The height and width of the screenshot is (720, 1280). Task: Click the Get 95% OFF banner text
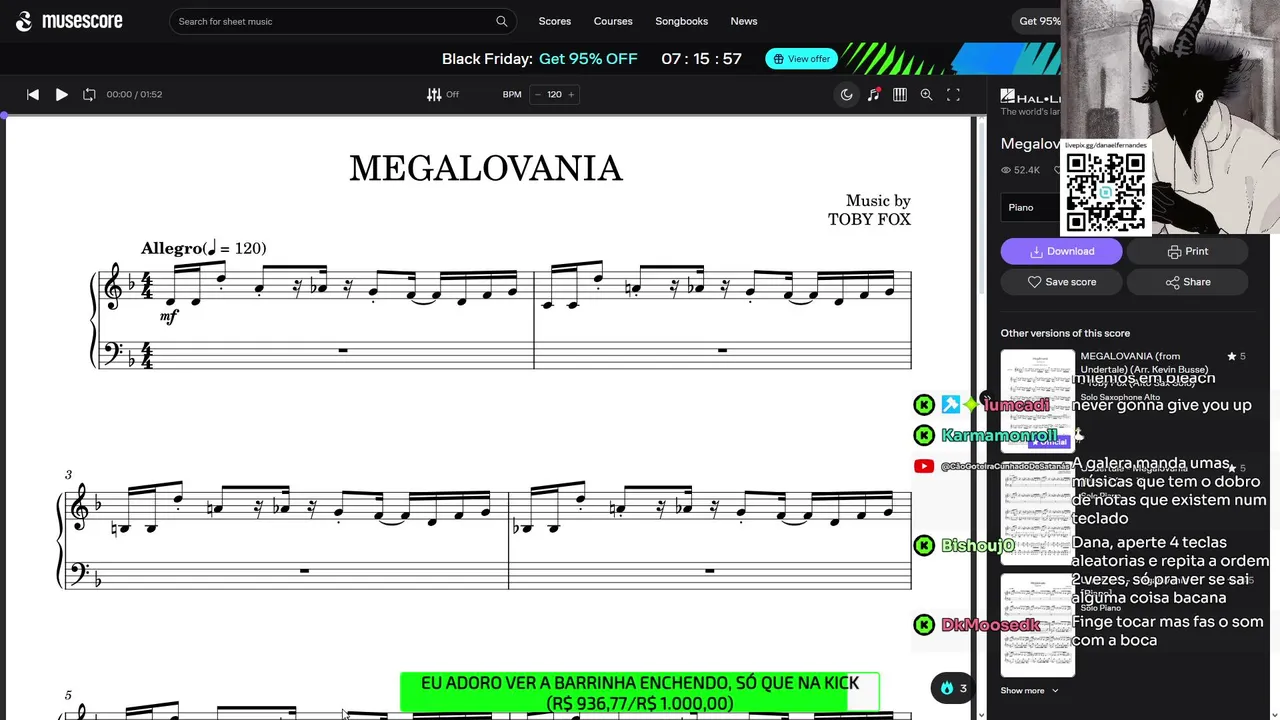click(588, 59)
